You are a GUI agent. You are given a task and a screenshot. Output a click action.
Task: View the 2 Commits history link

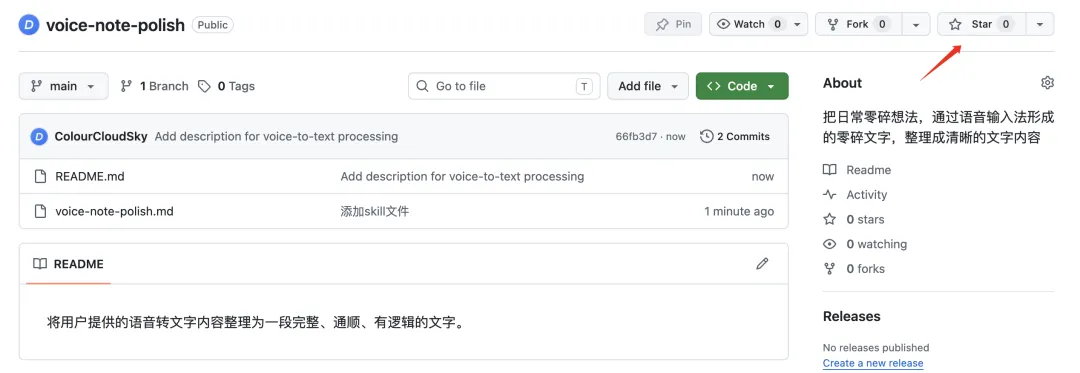(735, 136)
